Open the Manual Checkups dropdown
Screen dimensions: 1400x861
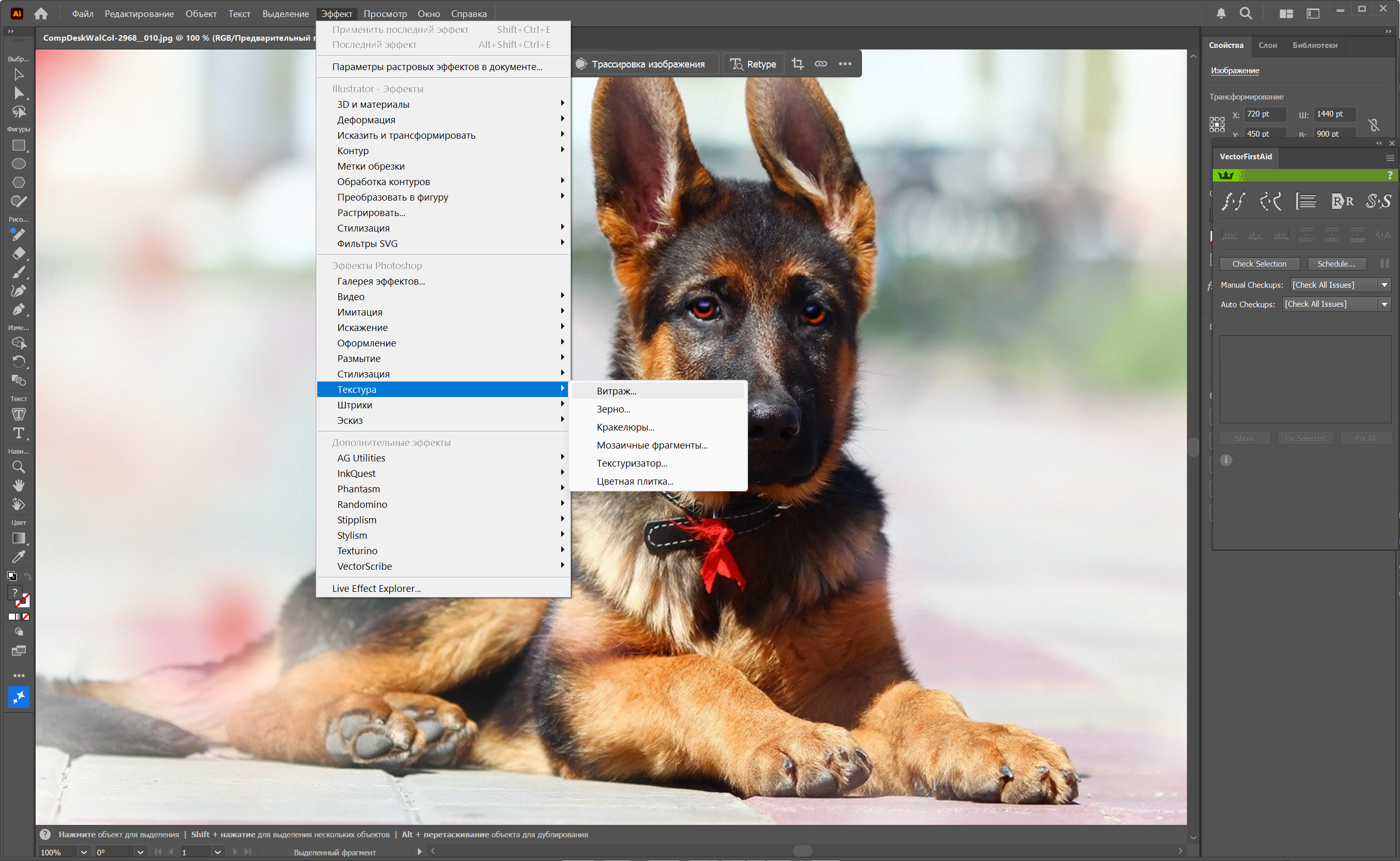[x=1384, y=285]
